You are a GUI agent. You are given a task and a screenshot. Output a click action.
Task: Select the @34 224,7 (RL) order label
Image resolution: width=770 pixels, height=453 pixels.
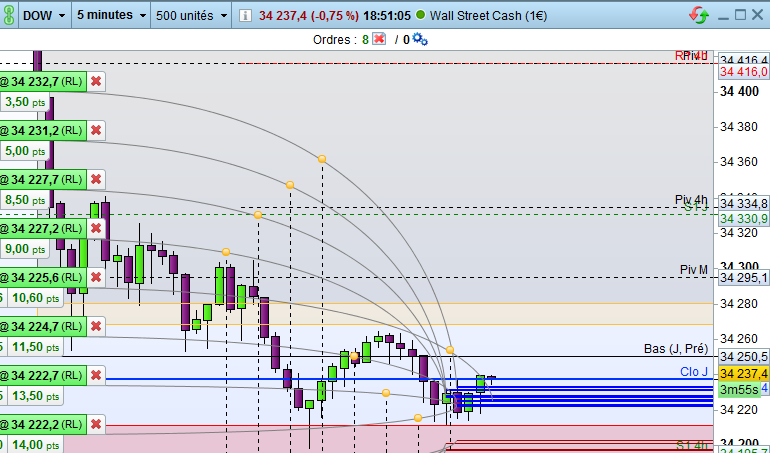[43, 326]
